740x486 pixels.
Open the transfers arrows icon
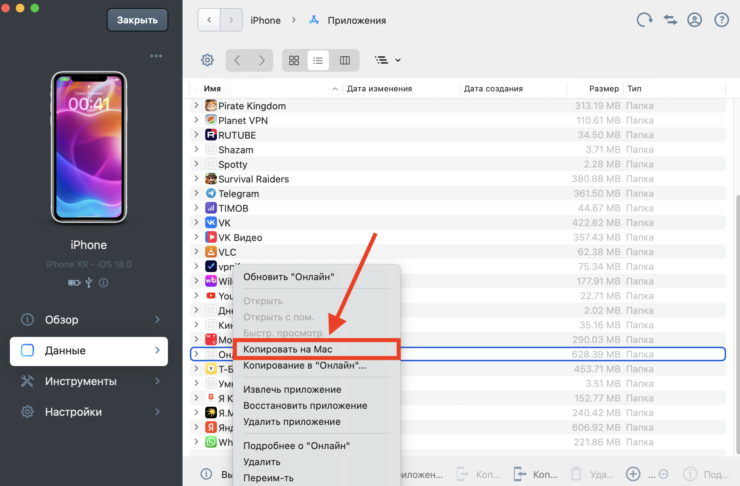click(670, 20)
